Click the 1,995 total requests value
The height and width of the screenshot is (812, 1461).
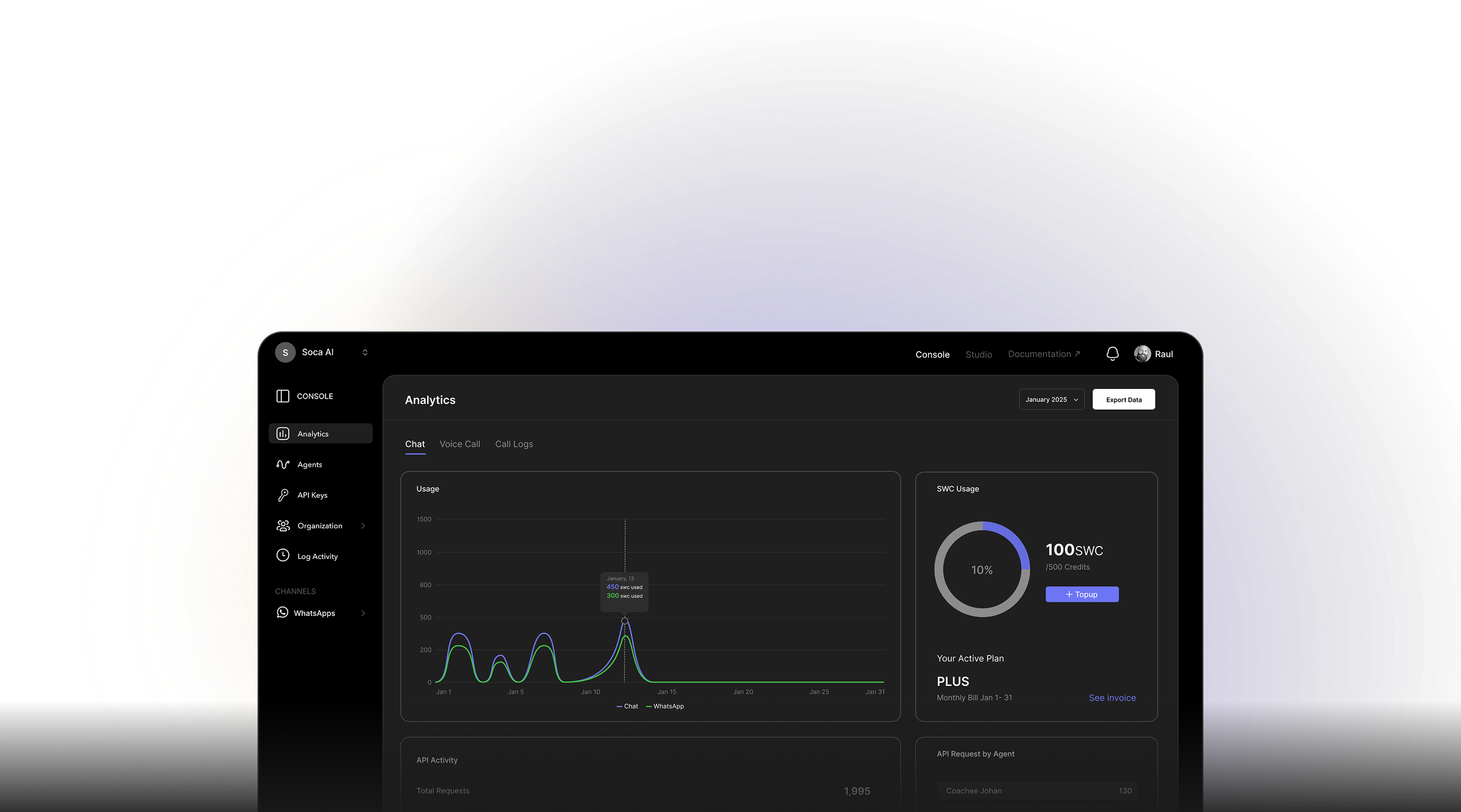pos(857,791)
